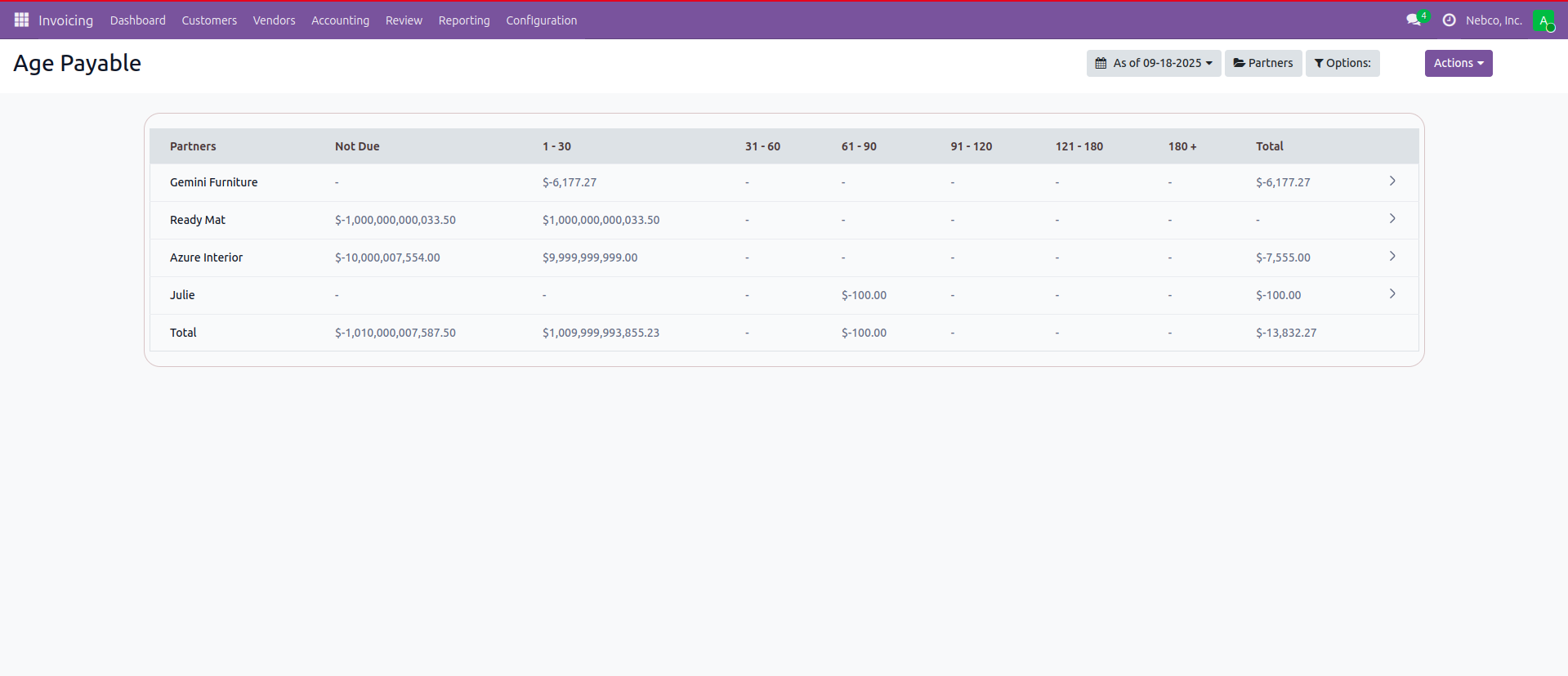Viewport: 1568px width, 676px height.
Task: Expand the Gemini Furniture row chevron
Action: 1392,181
